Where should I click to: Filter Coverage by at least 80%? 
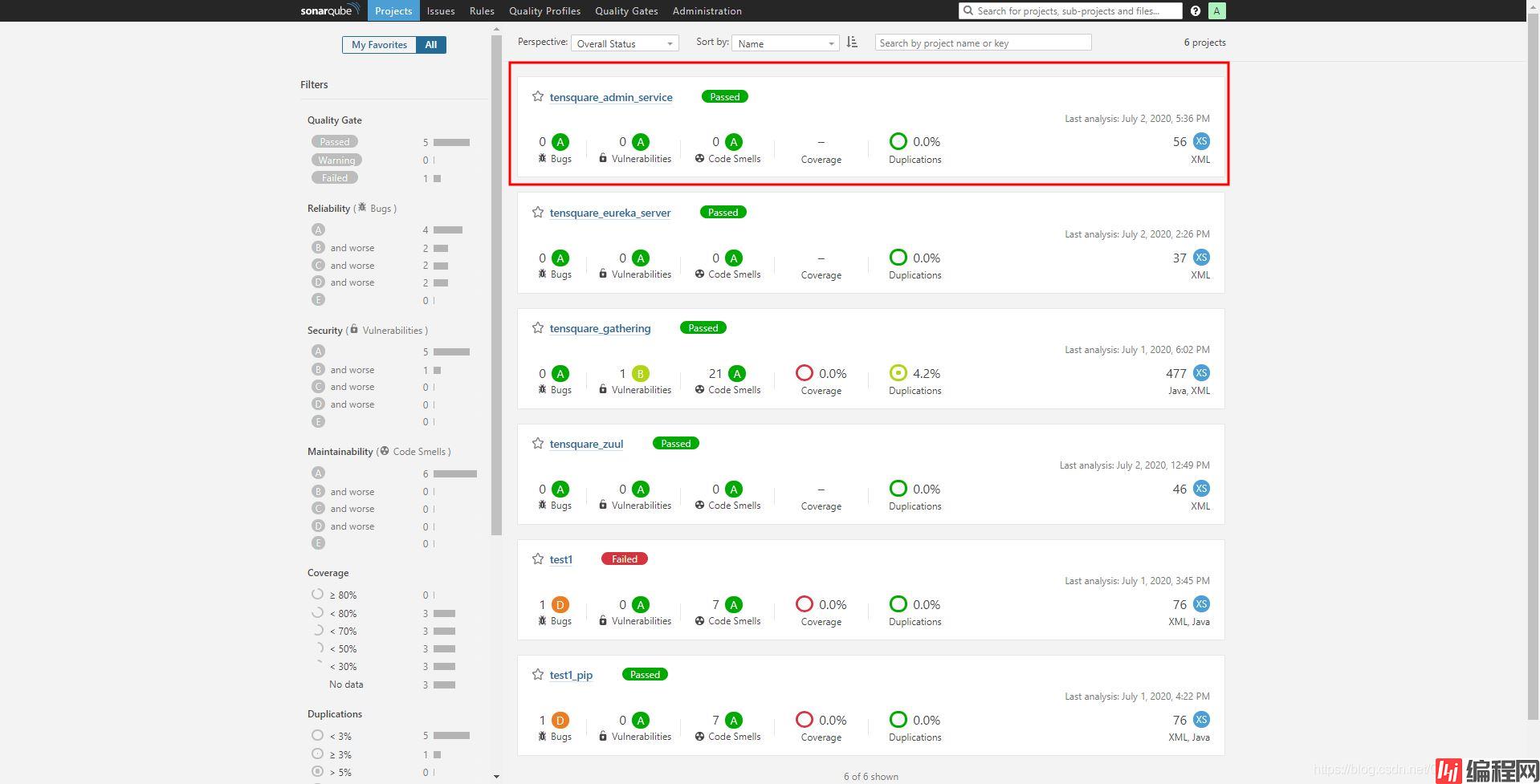click(334, 595)
